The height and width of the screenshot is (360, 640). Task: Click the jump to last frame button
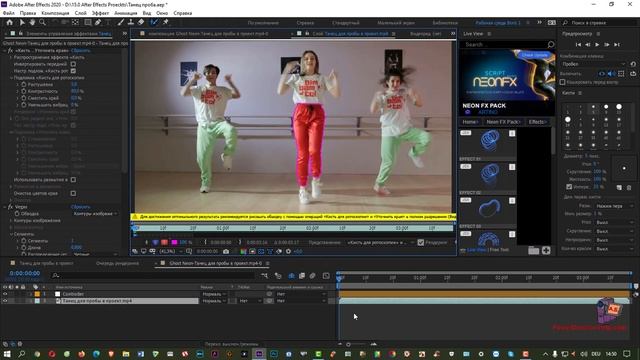617,44
